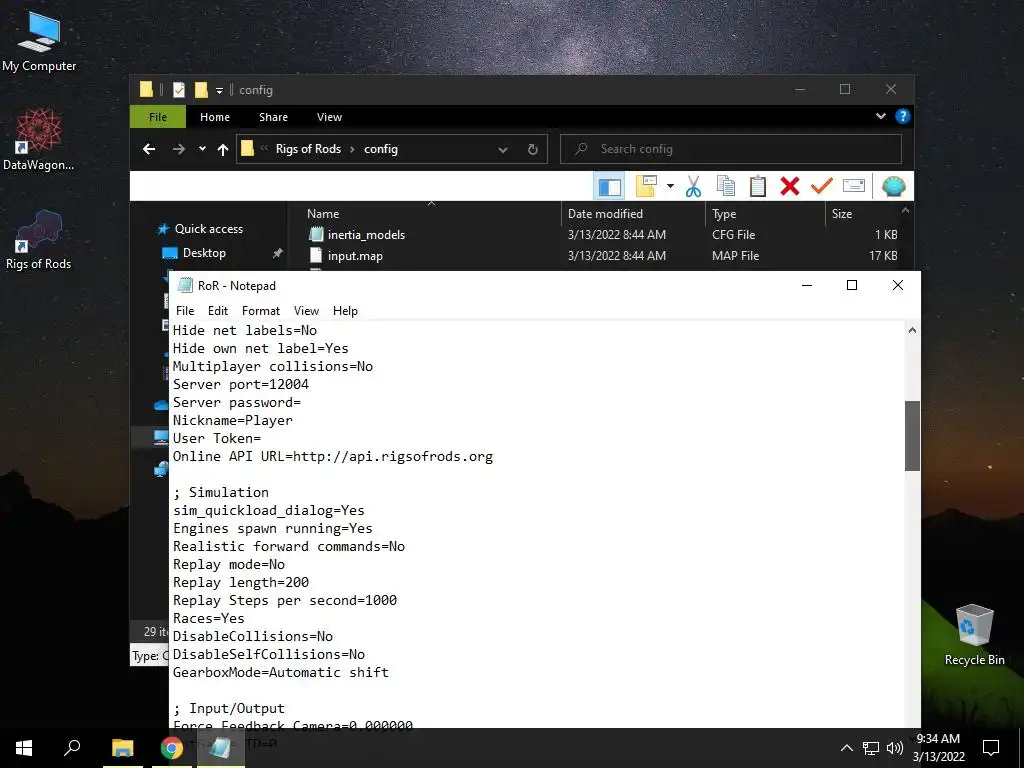Open Google Chrome from the taskbar

tap(171, 748)
